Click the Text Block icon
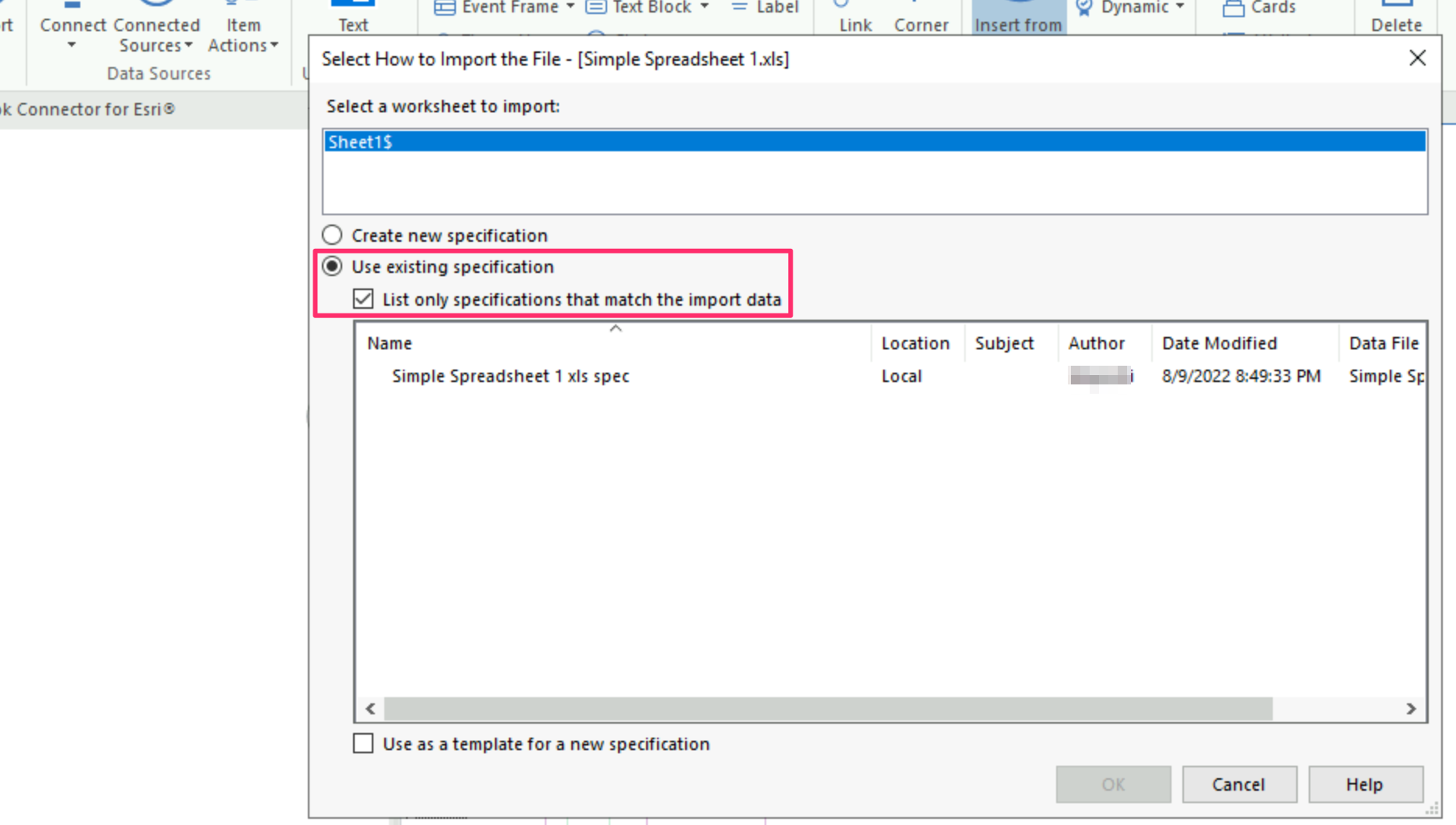 597,7
